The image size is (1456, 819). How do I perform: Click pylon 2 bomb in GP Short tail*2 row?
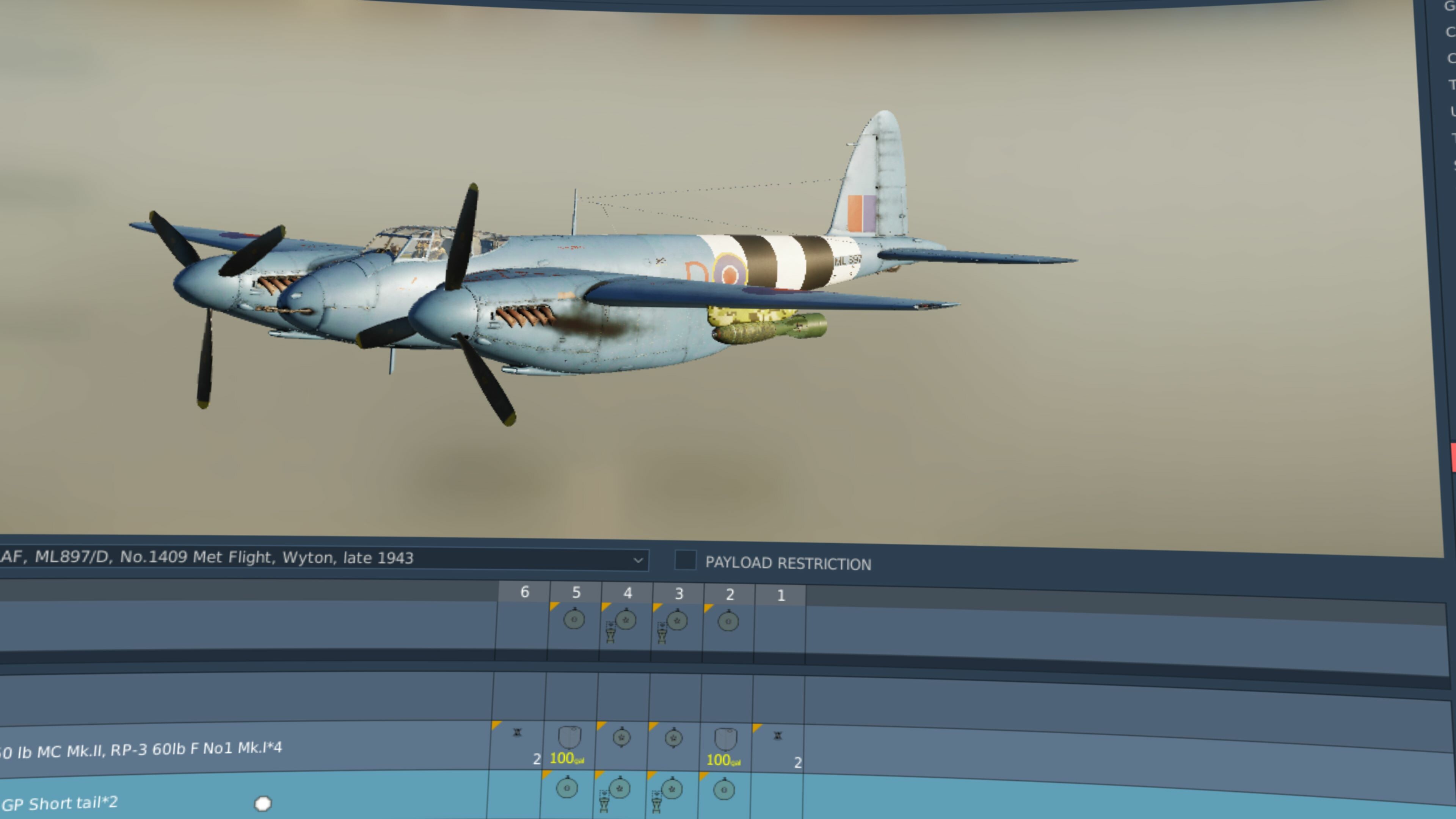[x=723, y=790]
